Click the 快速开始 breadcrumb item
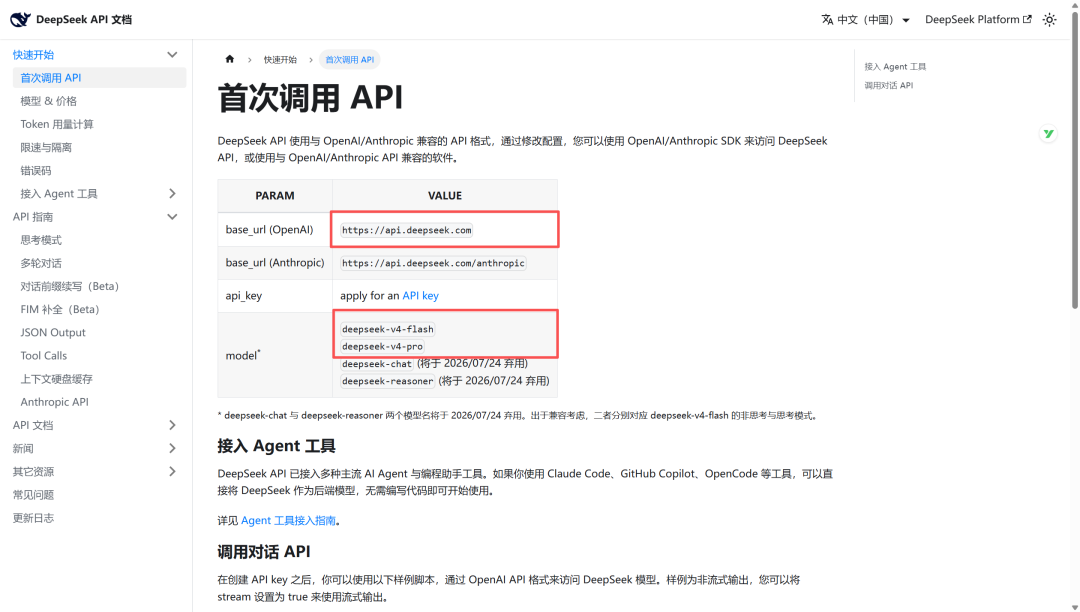Image resolution: width=1080 pixels, height=612 pixels. tap(280, 60)
